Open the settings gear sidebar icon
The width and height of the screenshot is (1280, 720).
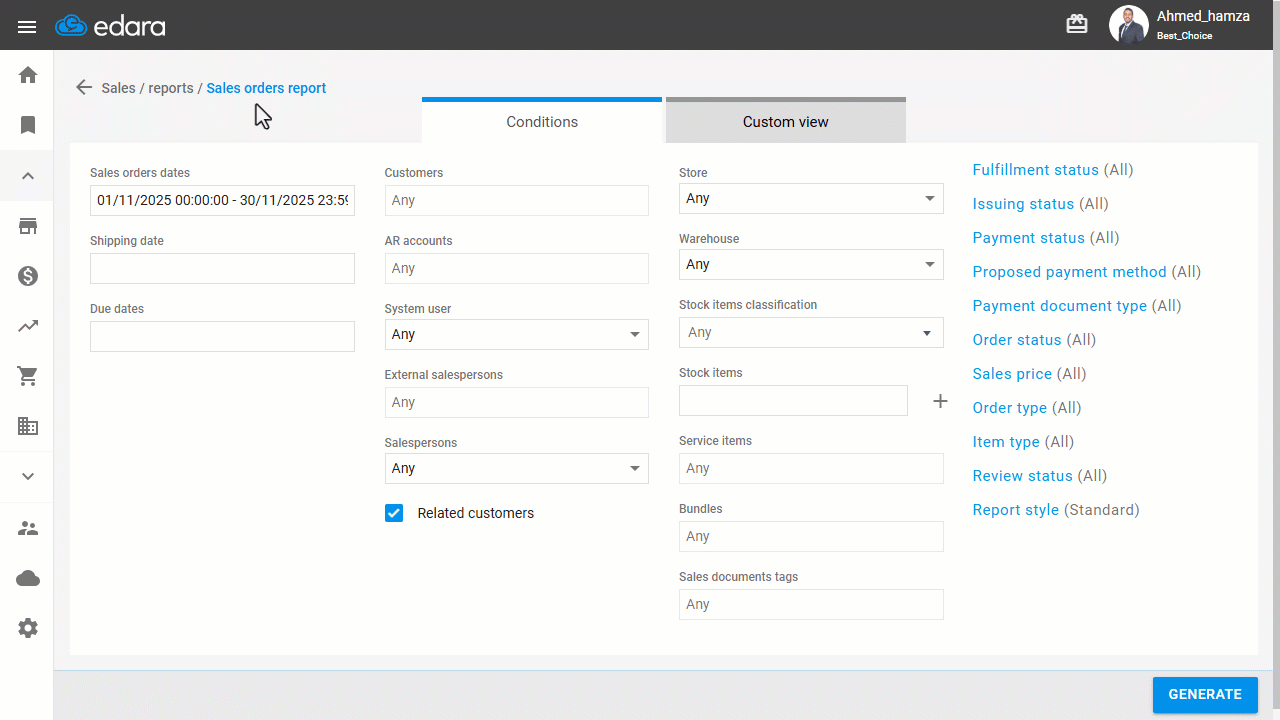[28, 628]
